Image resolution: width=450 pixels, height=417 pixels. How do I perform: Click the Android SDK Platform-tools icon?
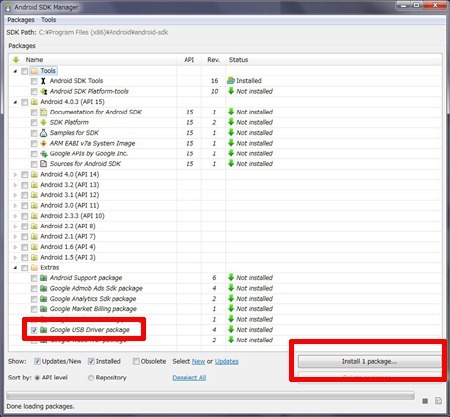43,91
